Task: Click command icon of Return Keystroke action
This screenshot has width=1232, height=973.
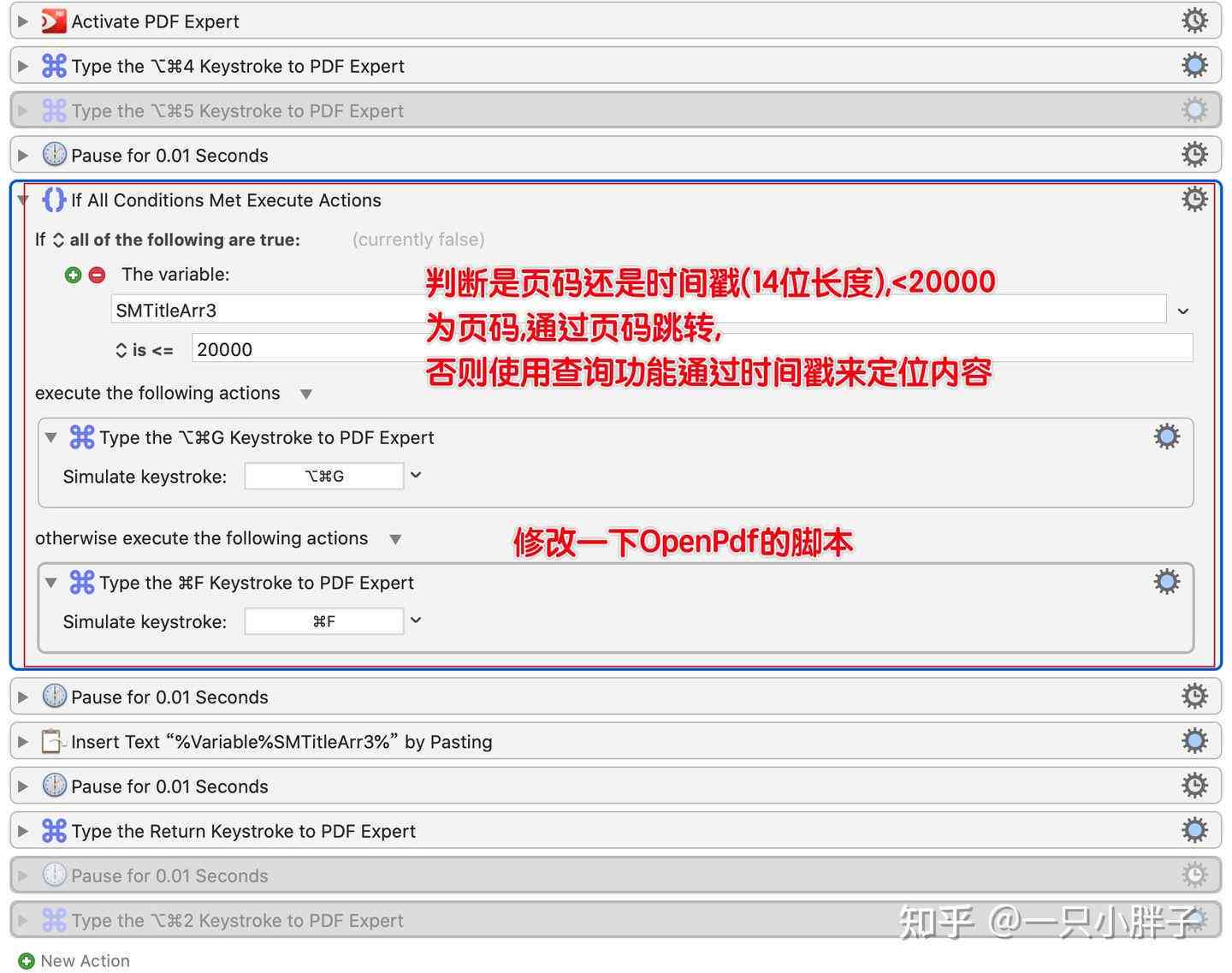Action: pyautogui.click(x=54, y=831)
